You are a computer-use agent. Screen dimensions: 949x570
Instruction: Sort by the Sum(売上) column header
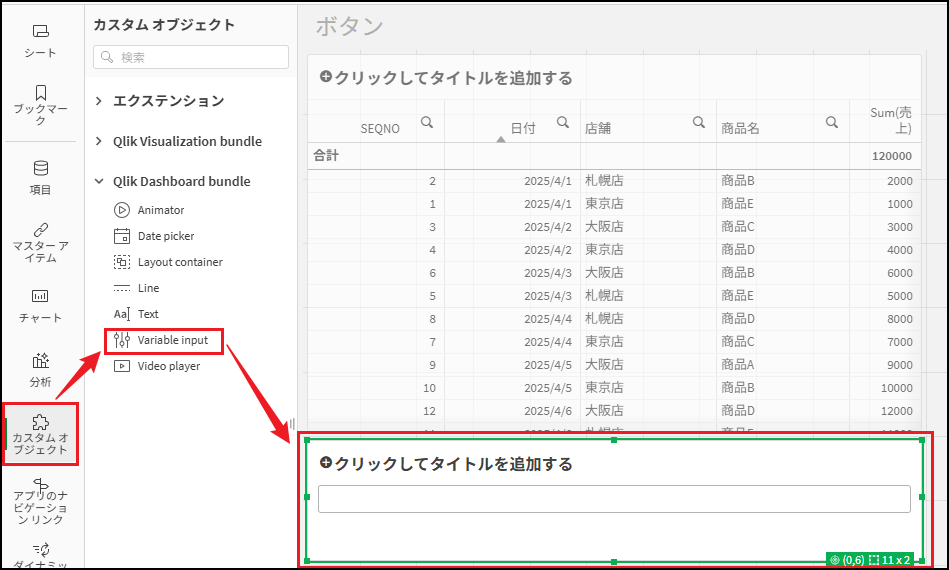(890, 120)
